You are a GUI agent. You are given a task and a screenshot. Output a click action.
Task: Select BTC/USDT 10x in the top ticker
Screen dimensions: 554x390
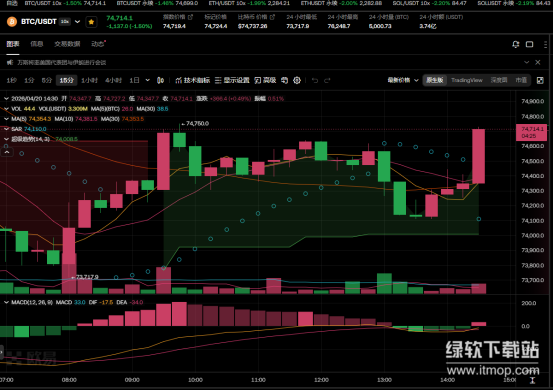tap(65, 3)
